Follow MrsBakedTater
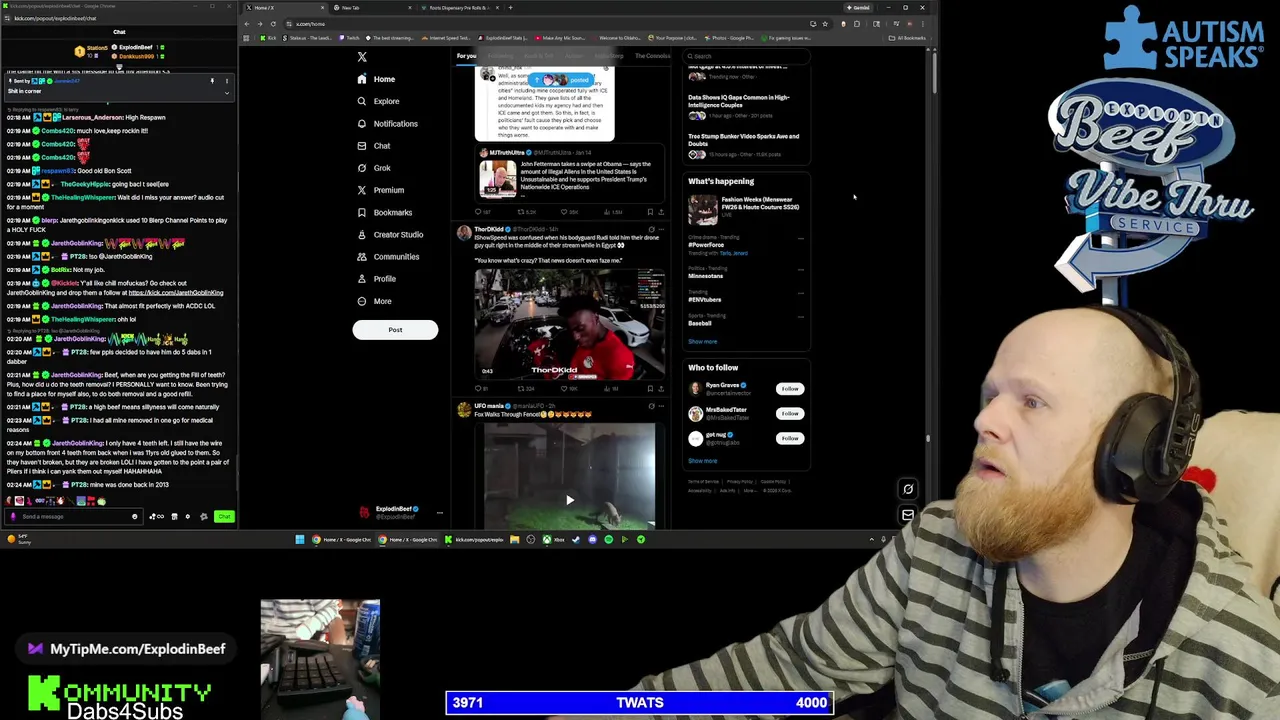The image size is (1280, 720). (x=790, y=413)
